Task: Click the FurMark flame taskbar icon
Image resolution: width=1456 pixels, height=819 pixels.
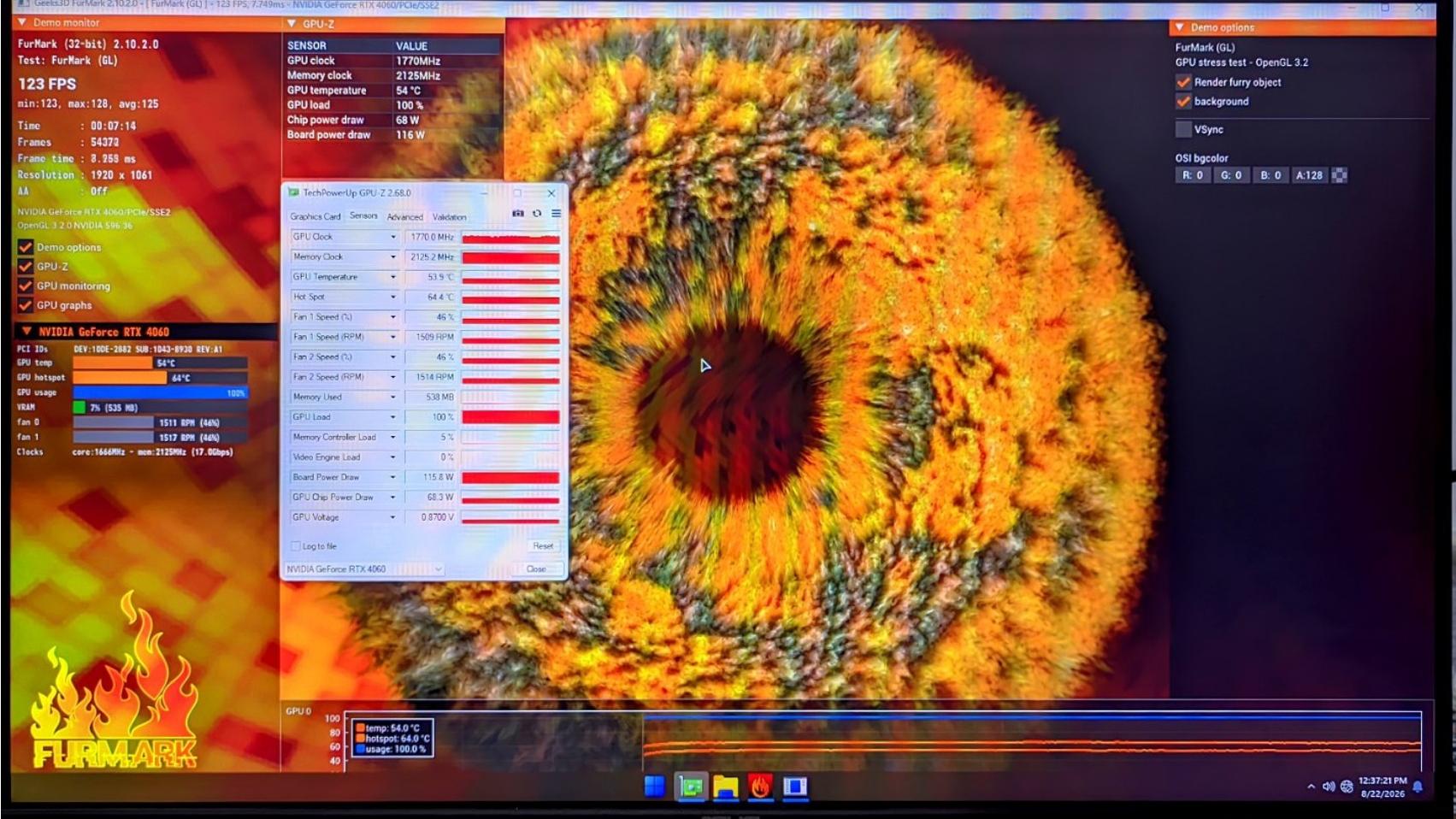Action: click(x=760, y=787)
